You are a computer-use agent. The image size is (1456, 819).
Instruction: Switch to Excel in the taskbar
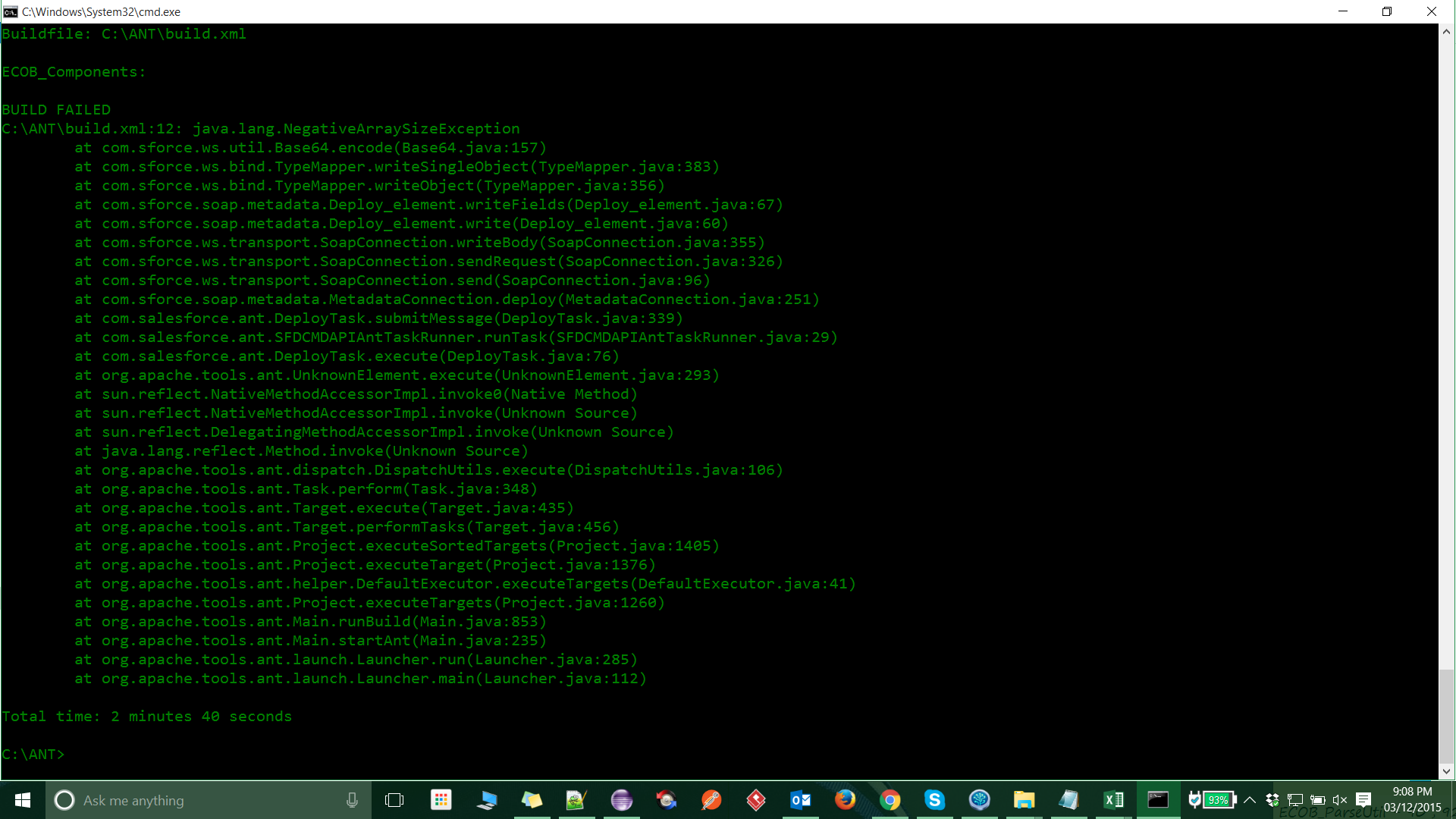pos(1113,800)
